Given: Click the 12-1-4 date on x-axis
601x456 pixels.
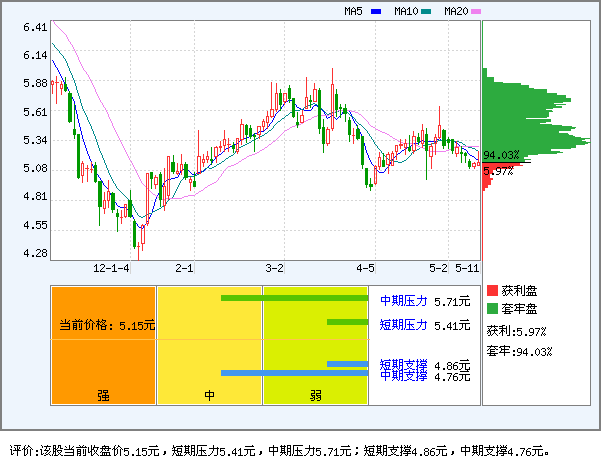Looking at the screenshot, I should (110, 268).
